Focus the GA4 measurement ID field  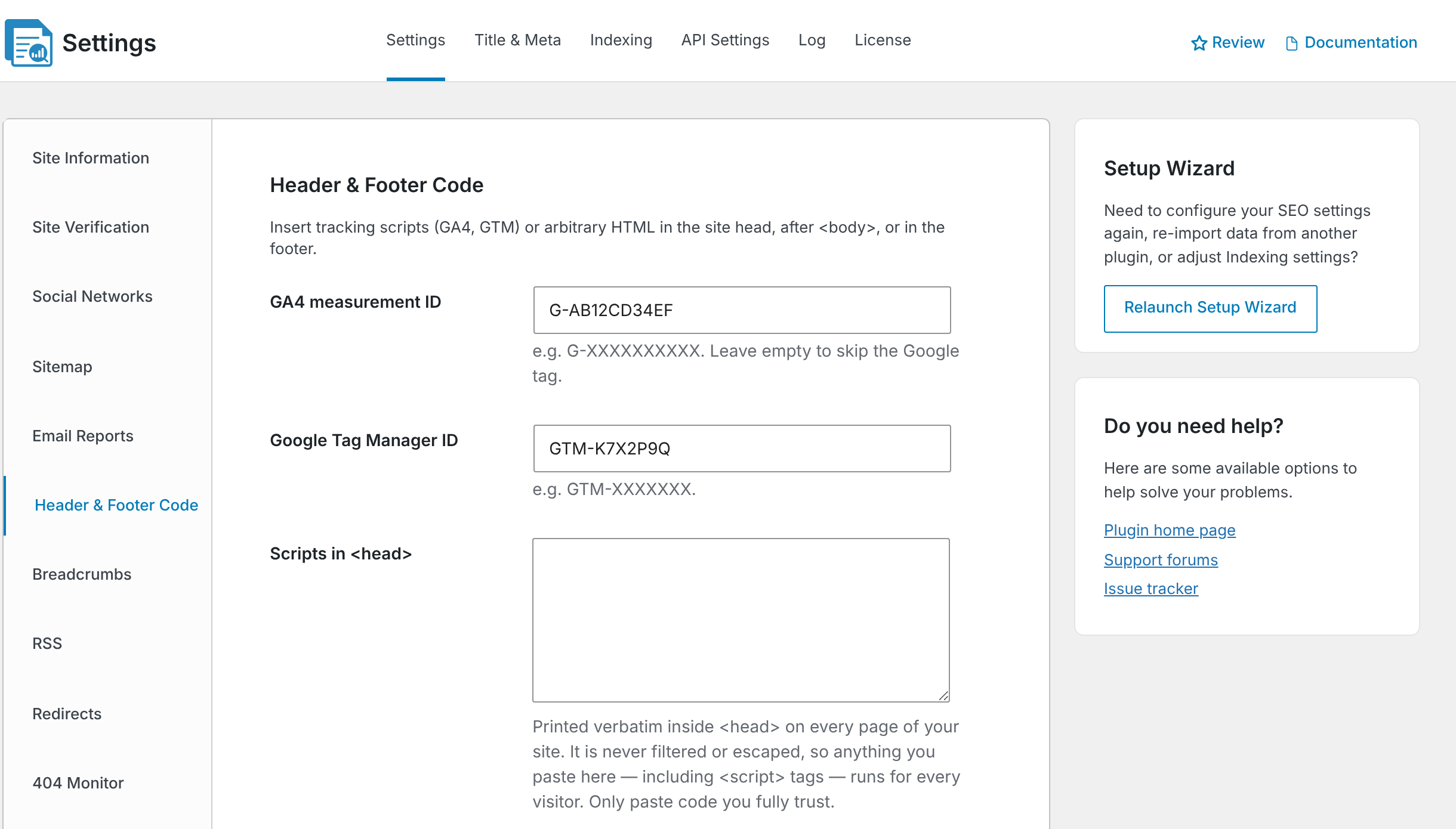pos(742,310)
